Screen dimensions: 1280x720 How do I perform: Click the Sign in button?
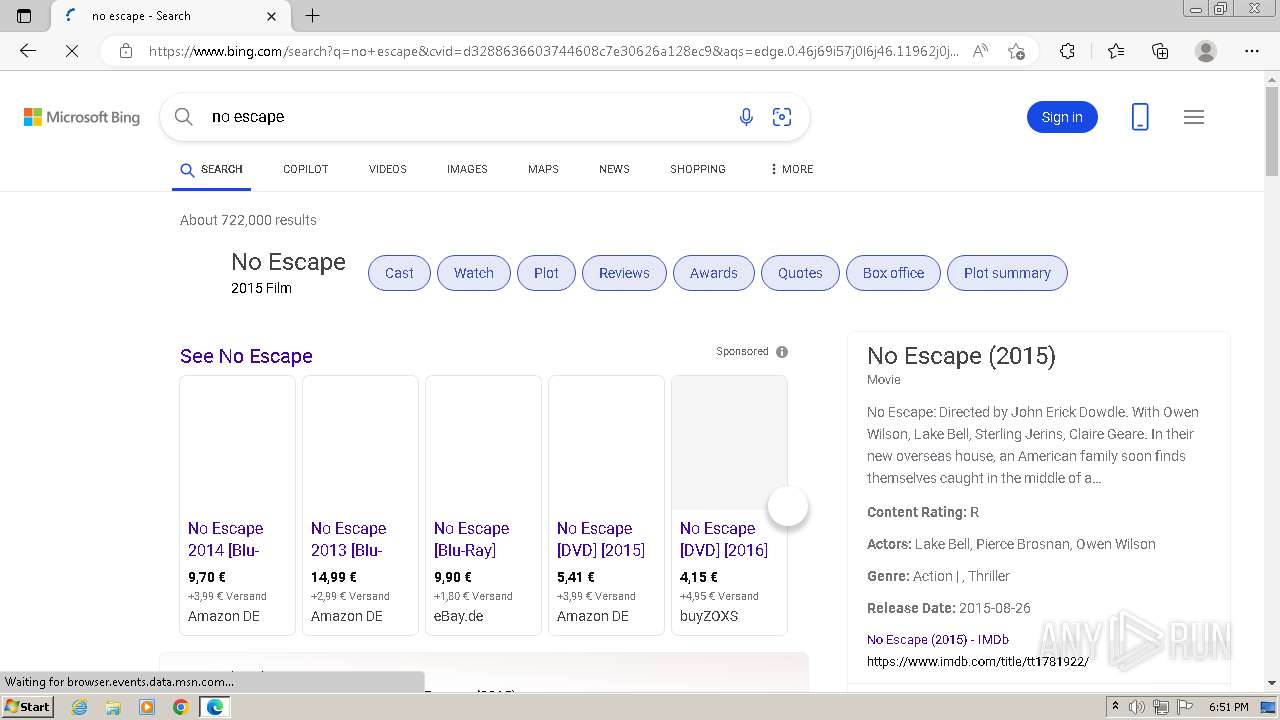(x=1062, y=117)
